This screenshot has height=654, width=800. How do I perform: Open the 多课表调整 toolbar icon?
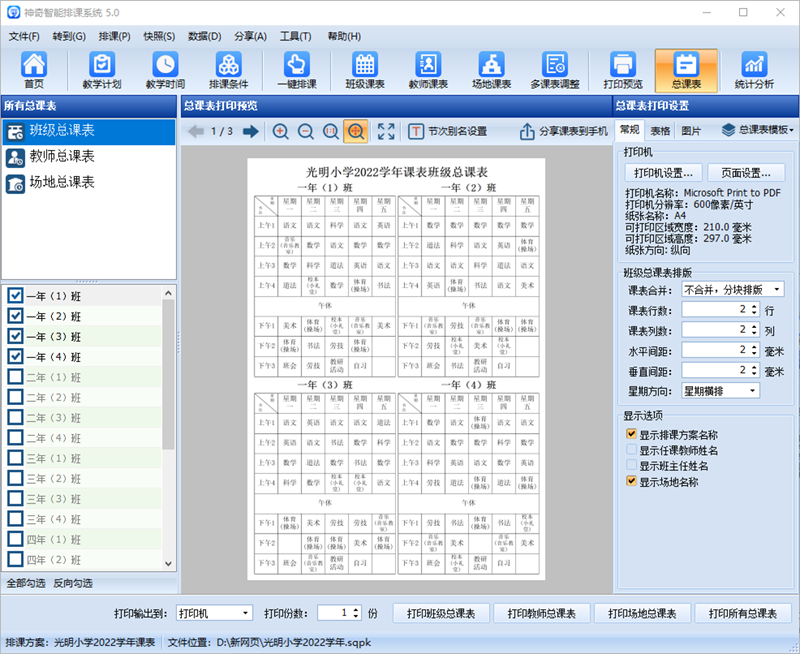[555, 70]
